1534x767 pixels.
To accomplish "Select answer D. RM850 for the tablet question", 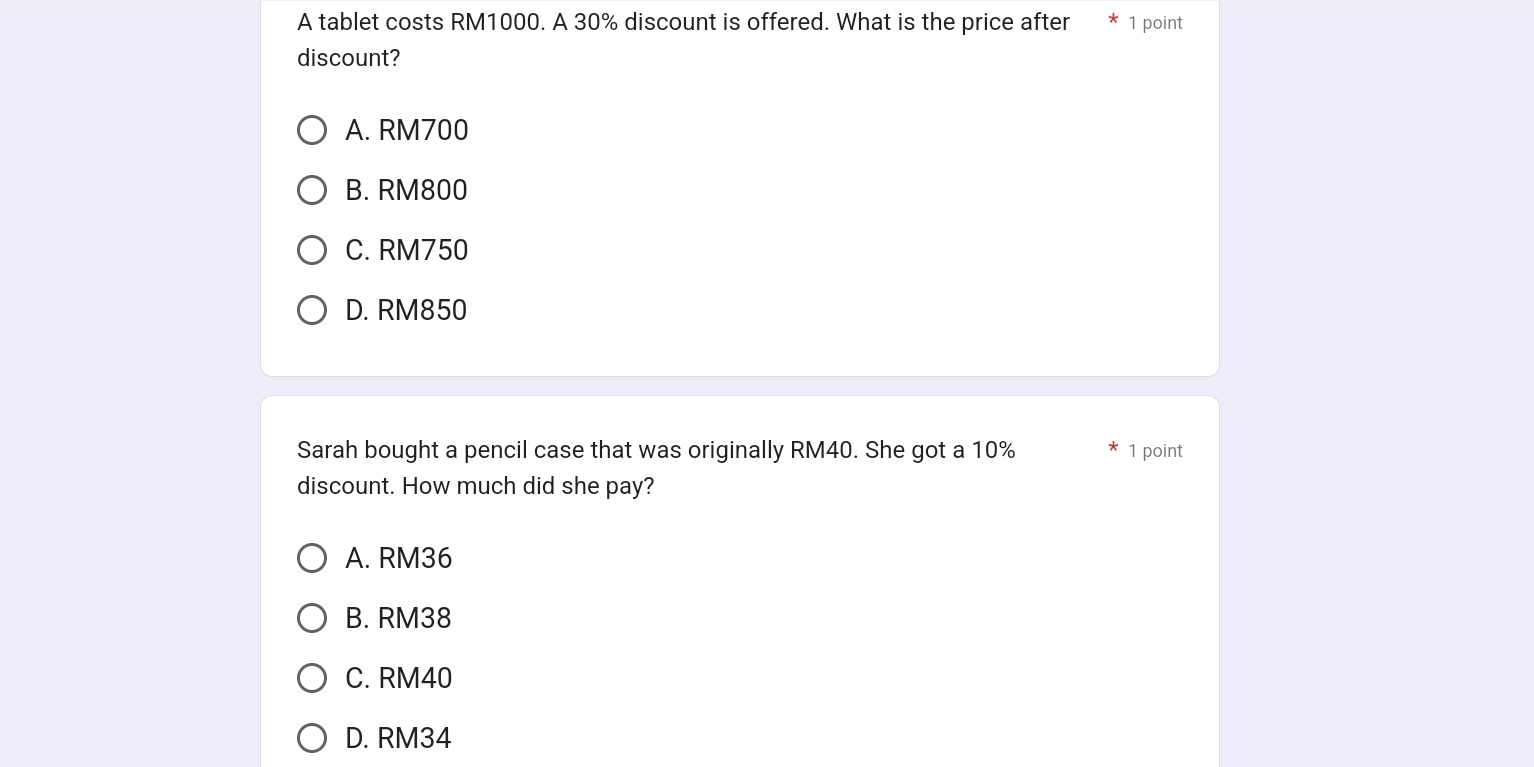I will (x=312, y=310).
